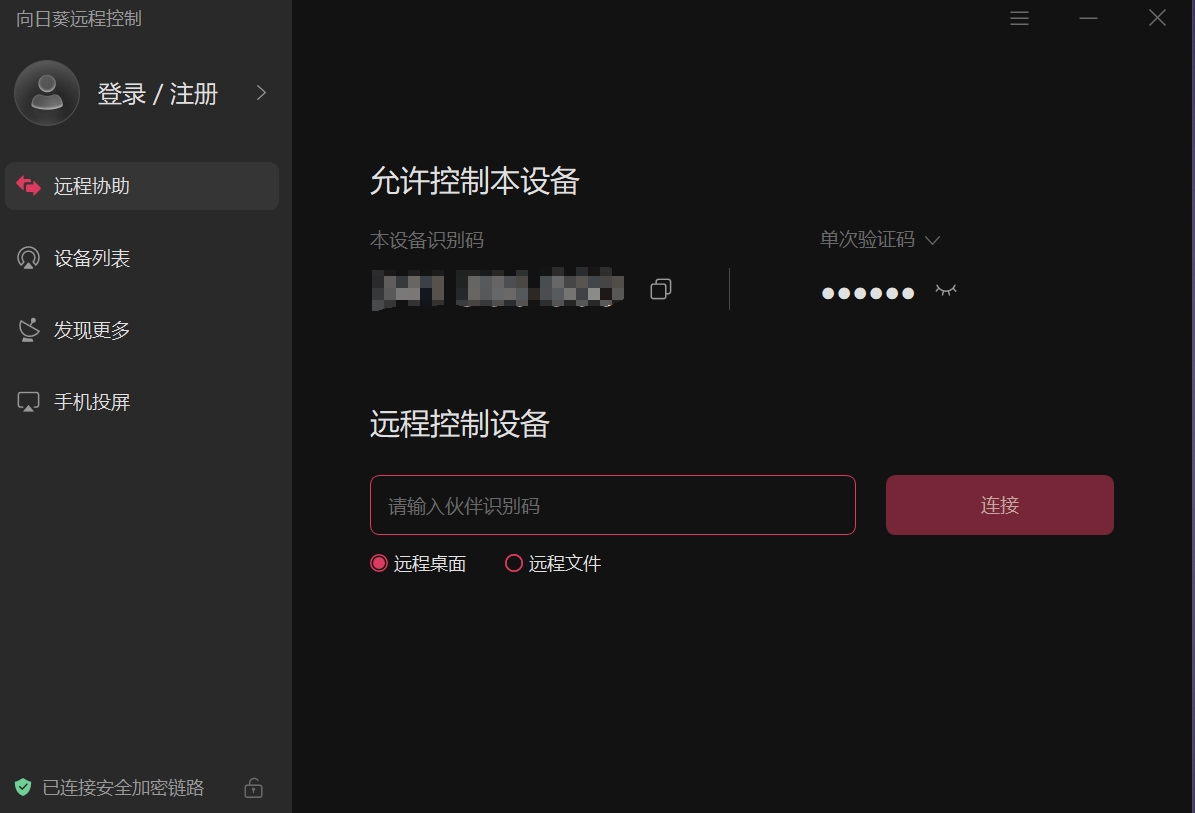Click the 登录 / 注册 link
The width and height of the screenshot is (1195, 813).
(x=158, y=94)
